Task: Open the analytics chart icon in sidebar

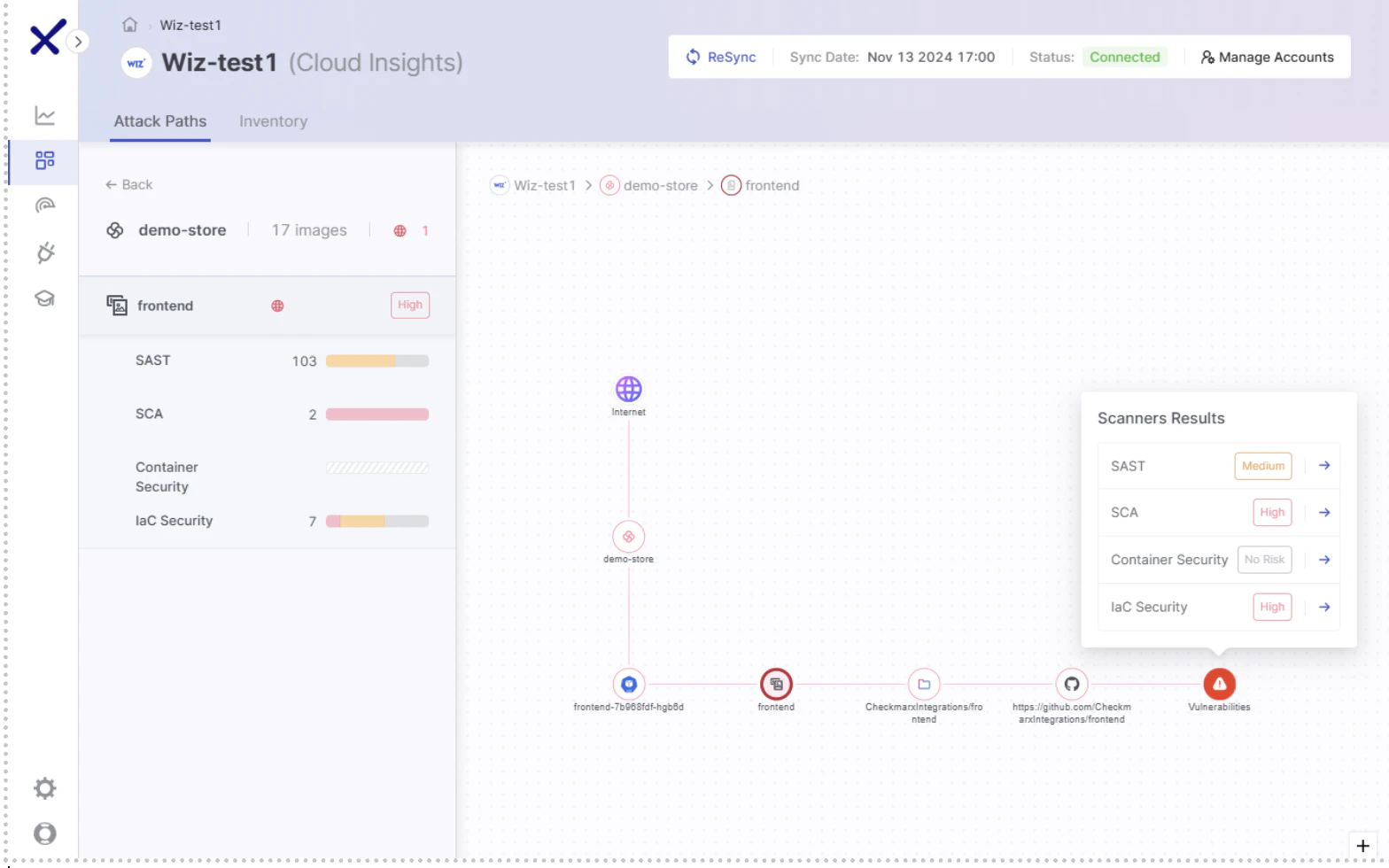Action: [45, 115]
